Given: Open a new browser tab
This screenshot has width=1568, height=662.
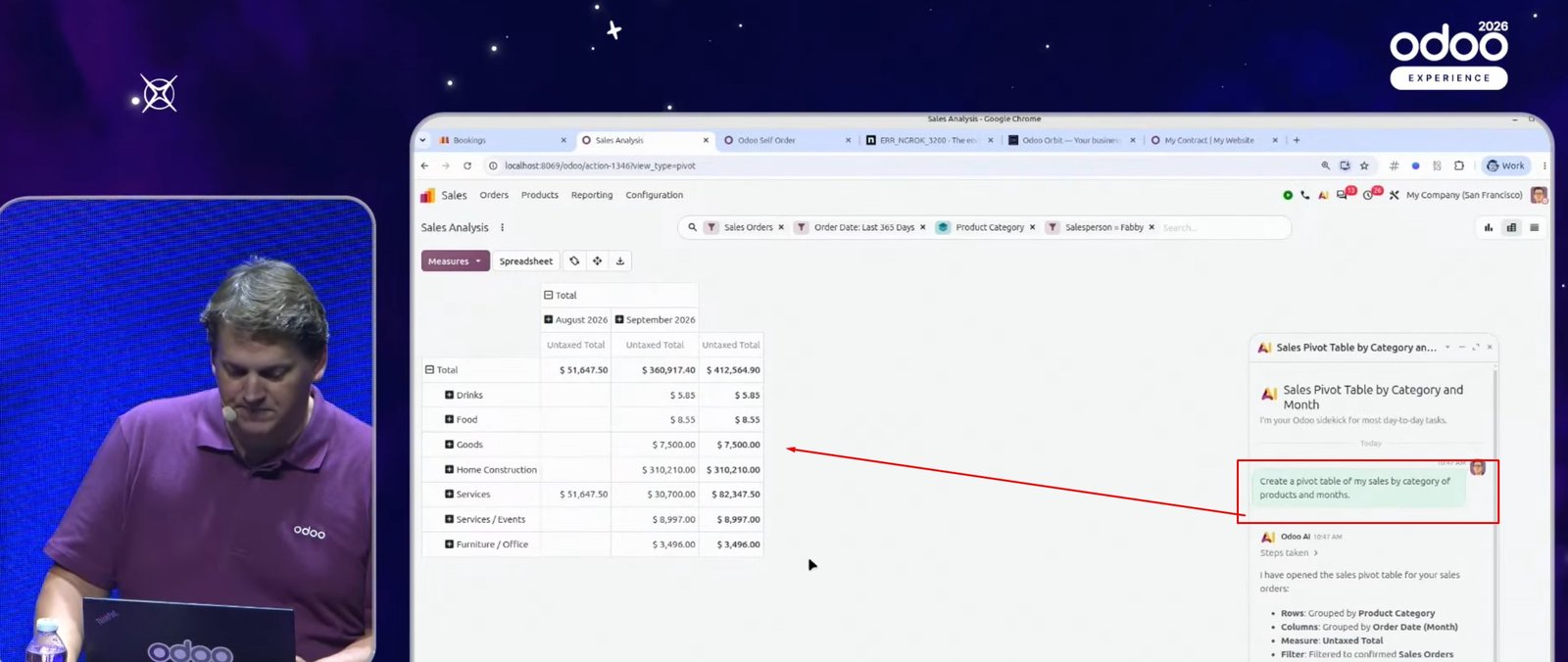Looking at the screenshot, I should tap(1297, 140).
